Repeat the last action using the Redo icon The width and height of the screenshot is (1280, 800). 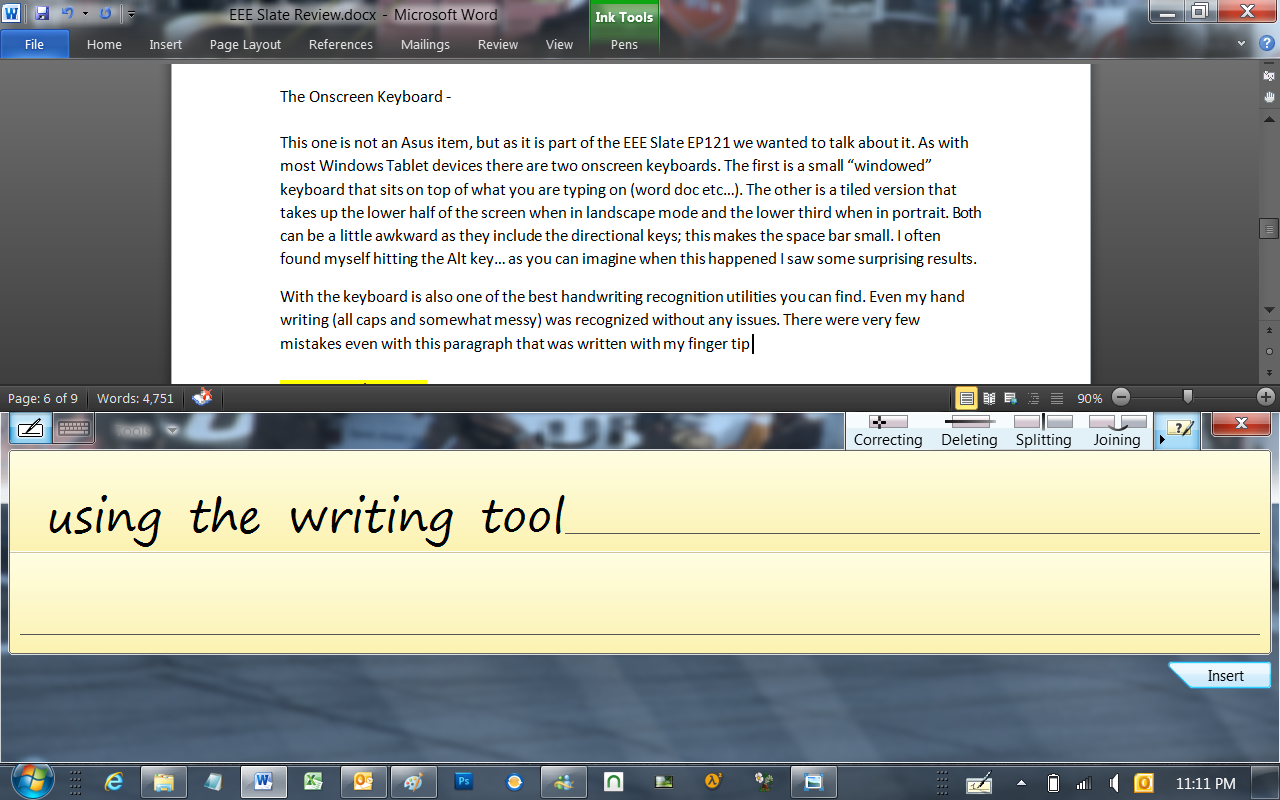[105, 14]
